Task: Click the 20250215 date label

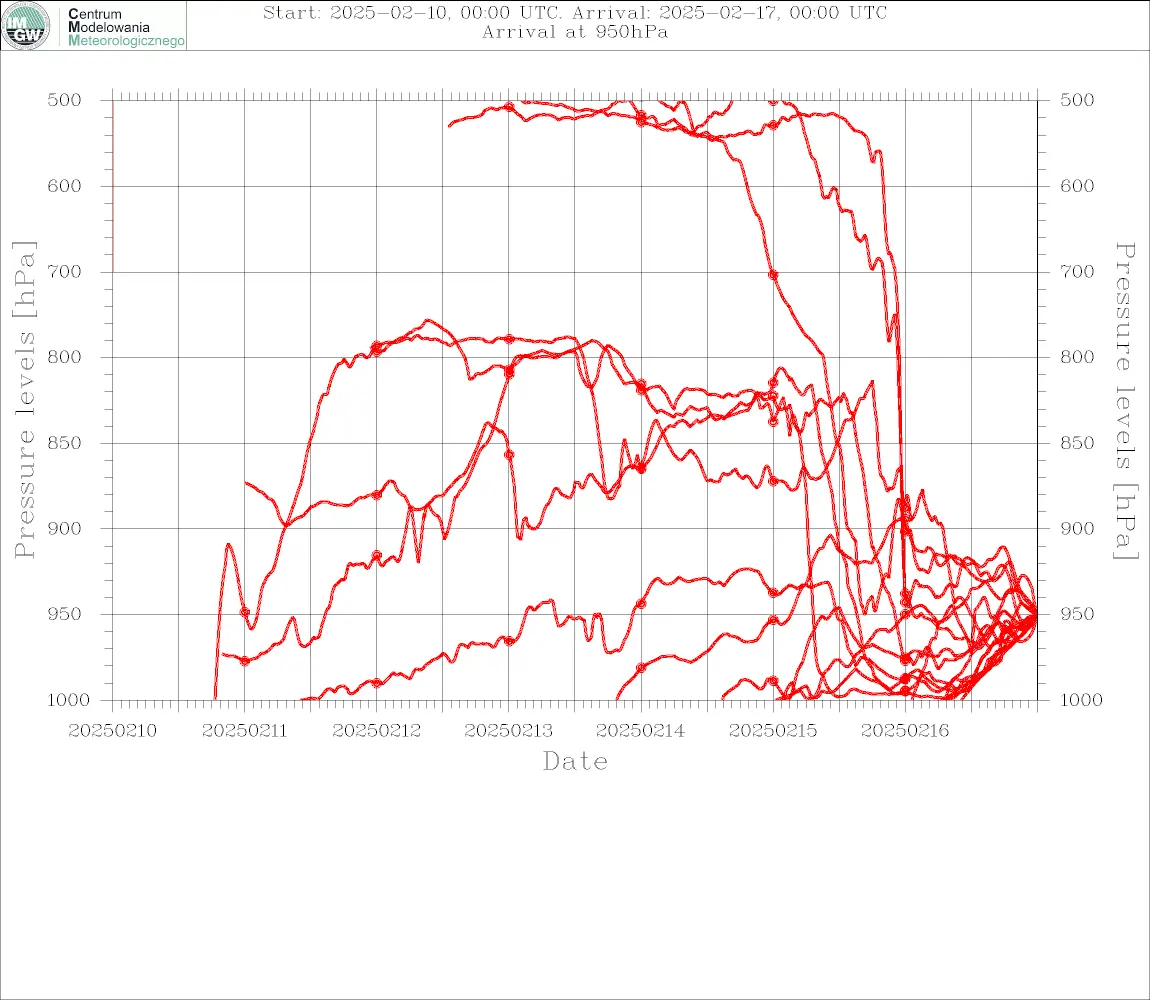Action: [x=773, y=731]
